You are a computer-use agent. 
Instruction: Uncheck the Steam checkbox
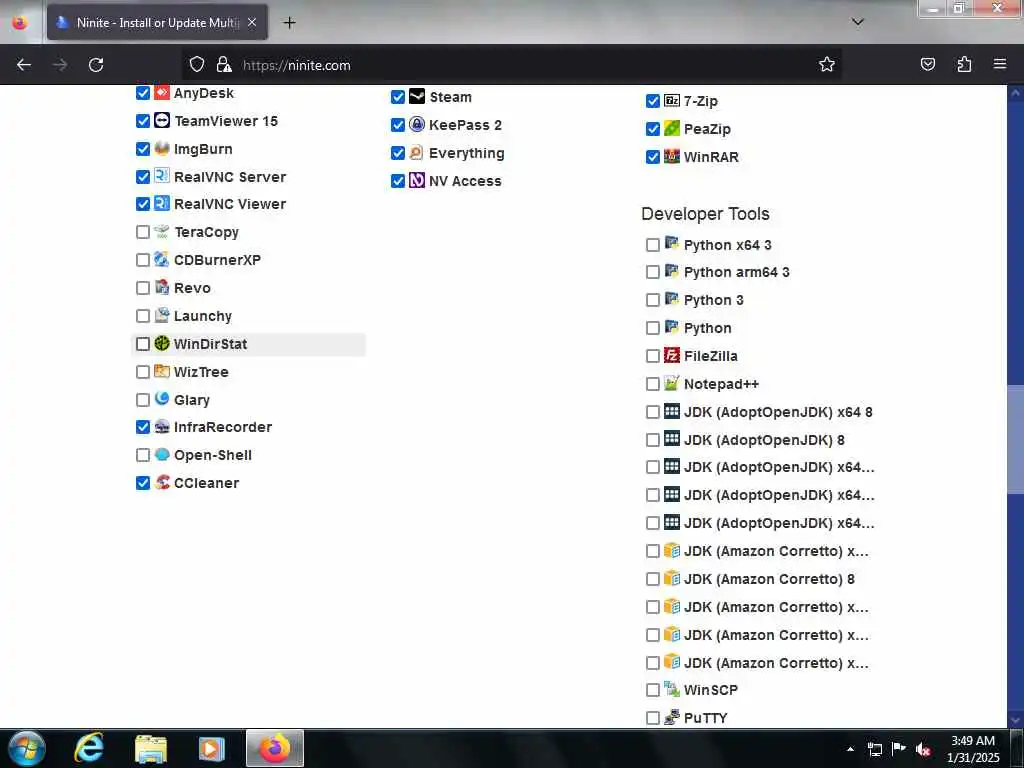pyautogui.click(x=398, y=97)
